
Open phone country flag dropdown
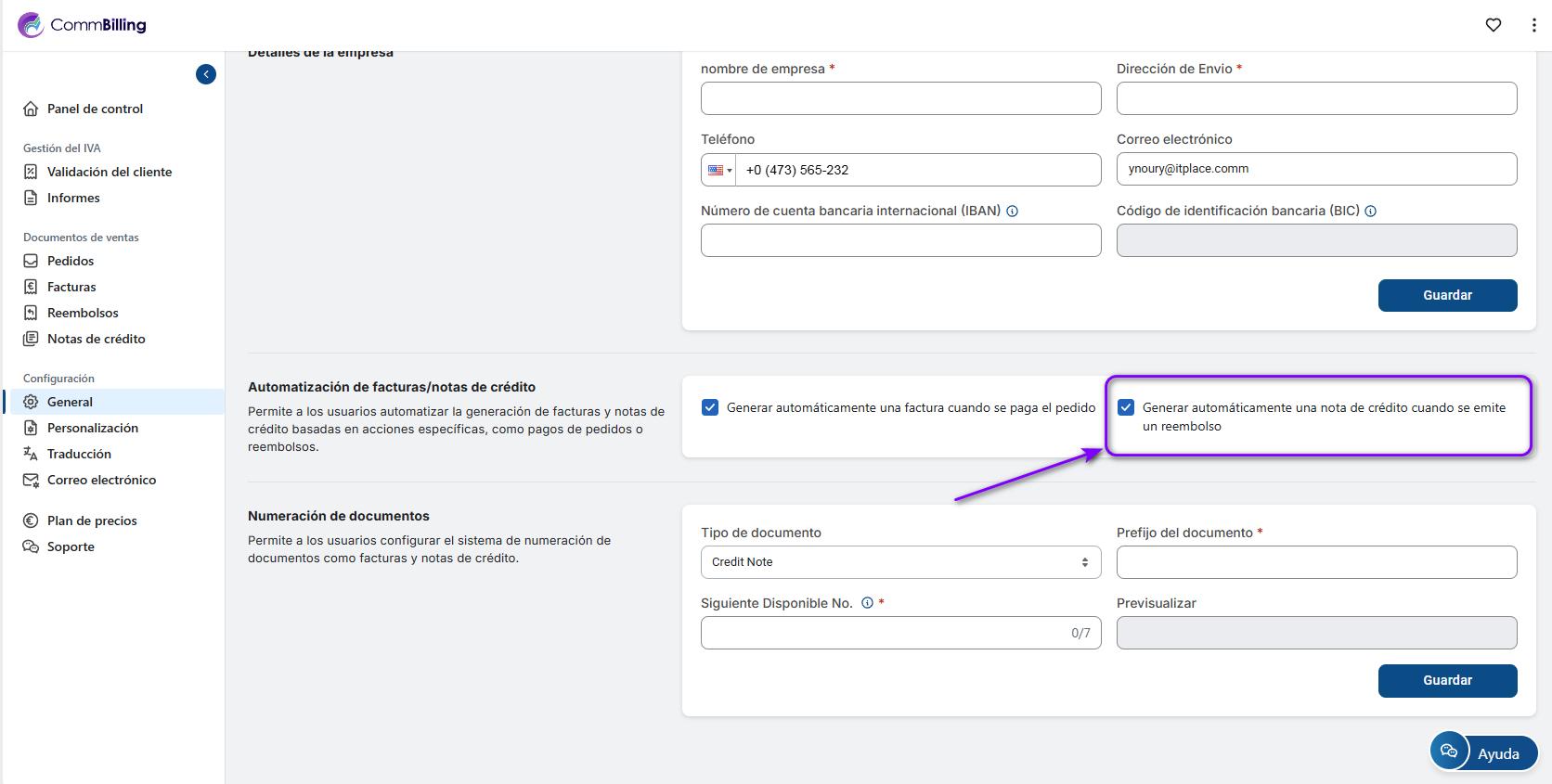719,170
